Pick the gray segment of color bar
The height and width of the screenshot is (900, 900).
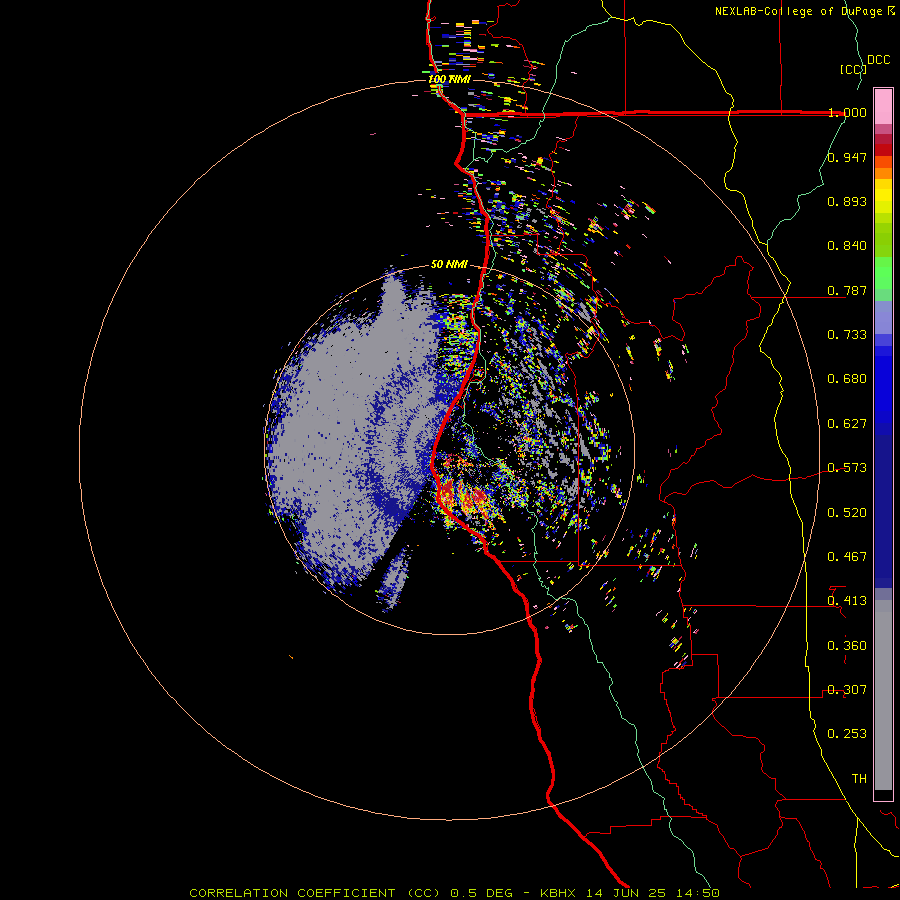coord(883,695)
